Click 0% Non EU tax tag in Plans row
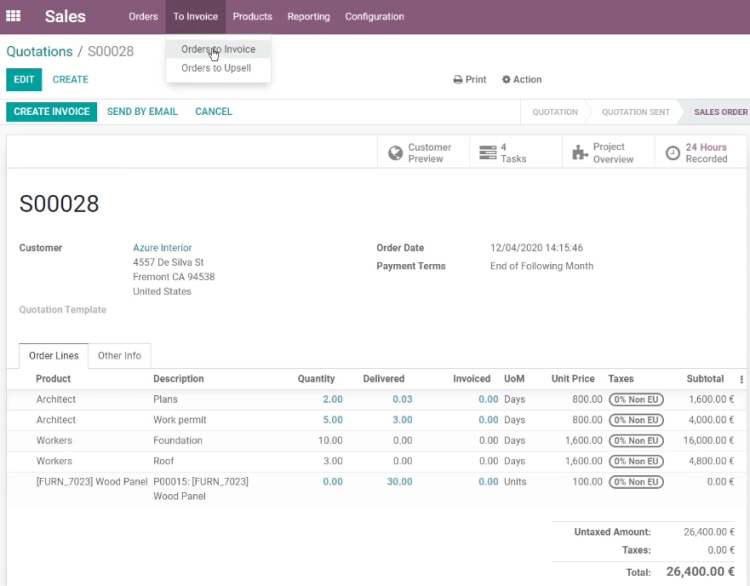750x586 pixels. tap(636, 399)
